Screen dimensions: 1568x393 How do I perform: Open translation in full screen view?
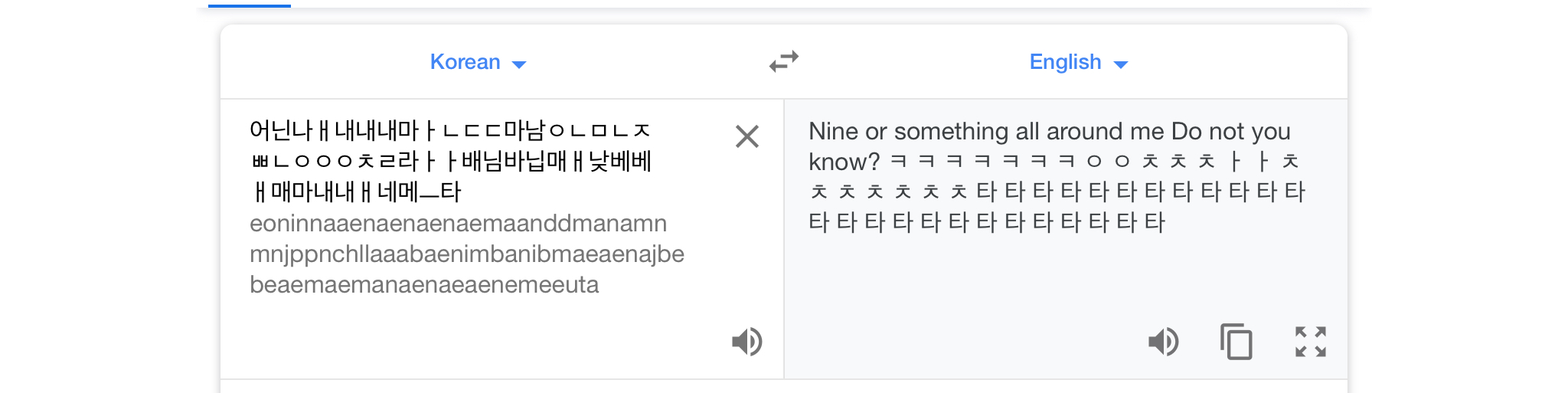[x=1310, y=342]
